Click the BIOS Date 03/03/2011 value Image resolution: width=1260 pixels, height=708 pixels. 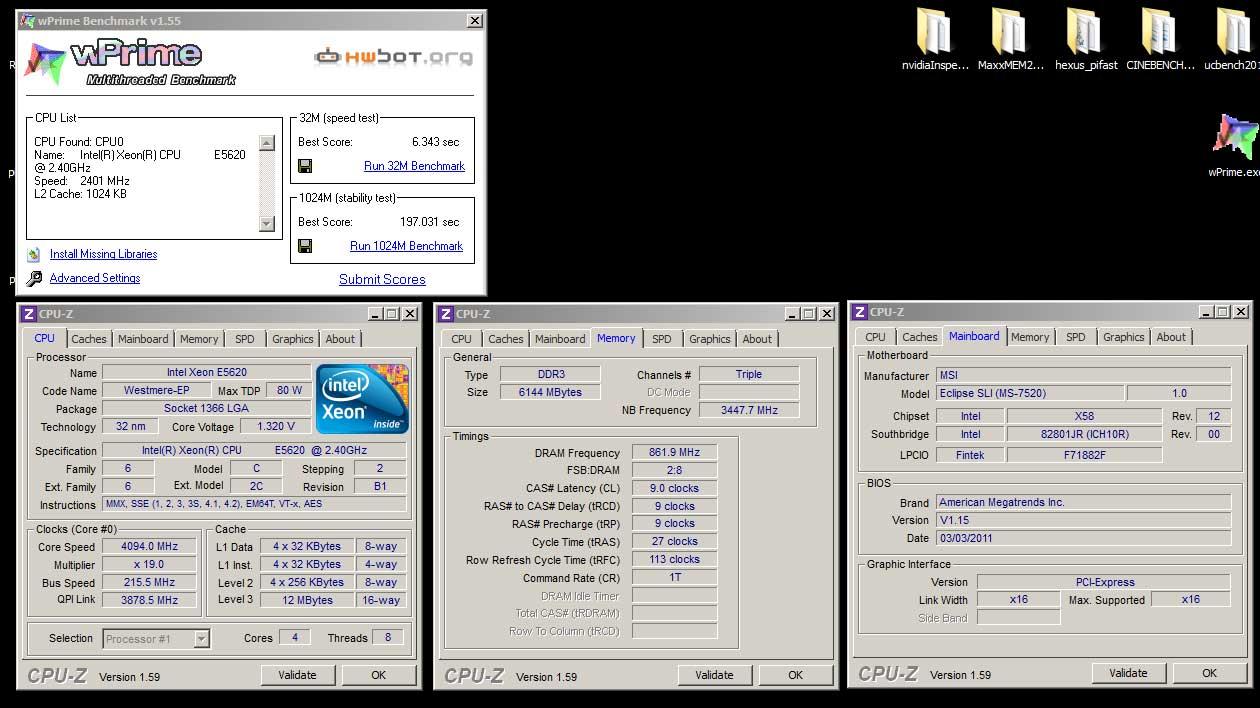tap(1083, 538)
